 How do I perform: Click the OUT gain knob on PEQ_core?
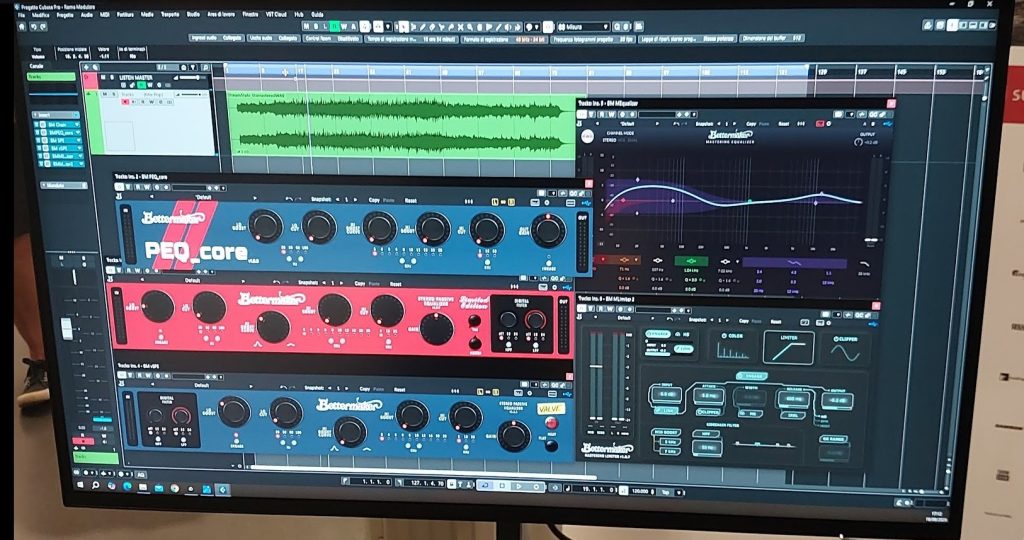coord(548,230)
